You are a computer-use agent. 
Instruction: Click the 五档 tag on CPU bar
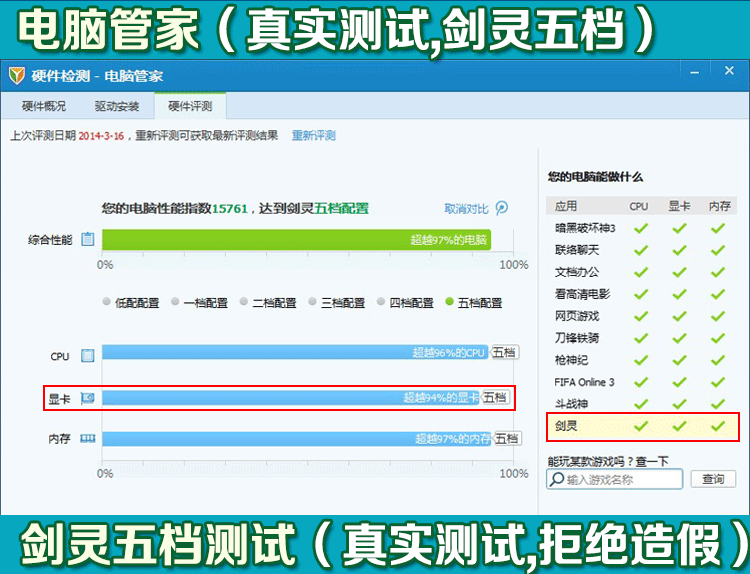(504, 353)
